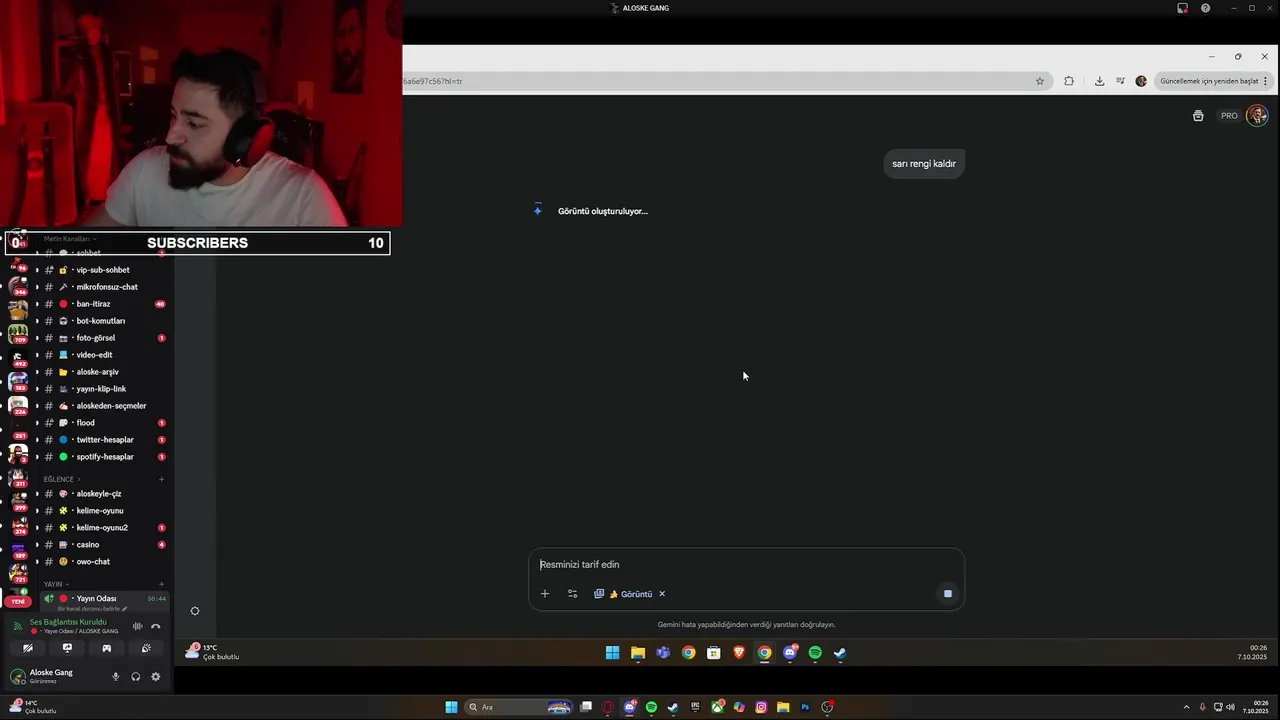The width and height of the screenshot is (1280, 720).
Task: Open the Gemini tools sliders icon
Action: click(572, 594)
